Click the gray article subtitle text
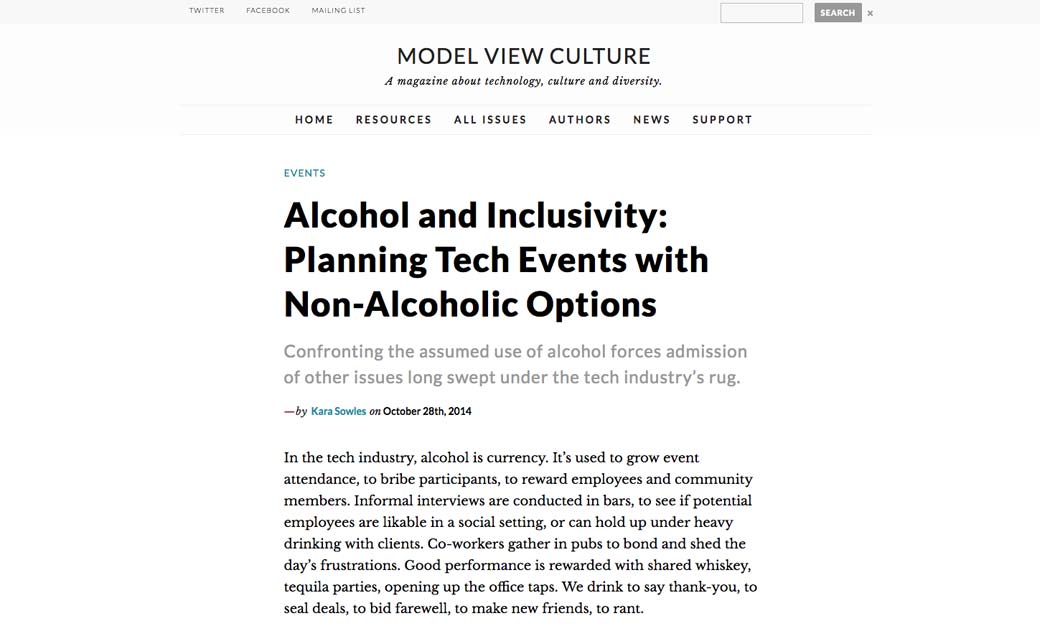1040x640 pixels. pyautogui.click(x=515, y=364)
